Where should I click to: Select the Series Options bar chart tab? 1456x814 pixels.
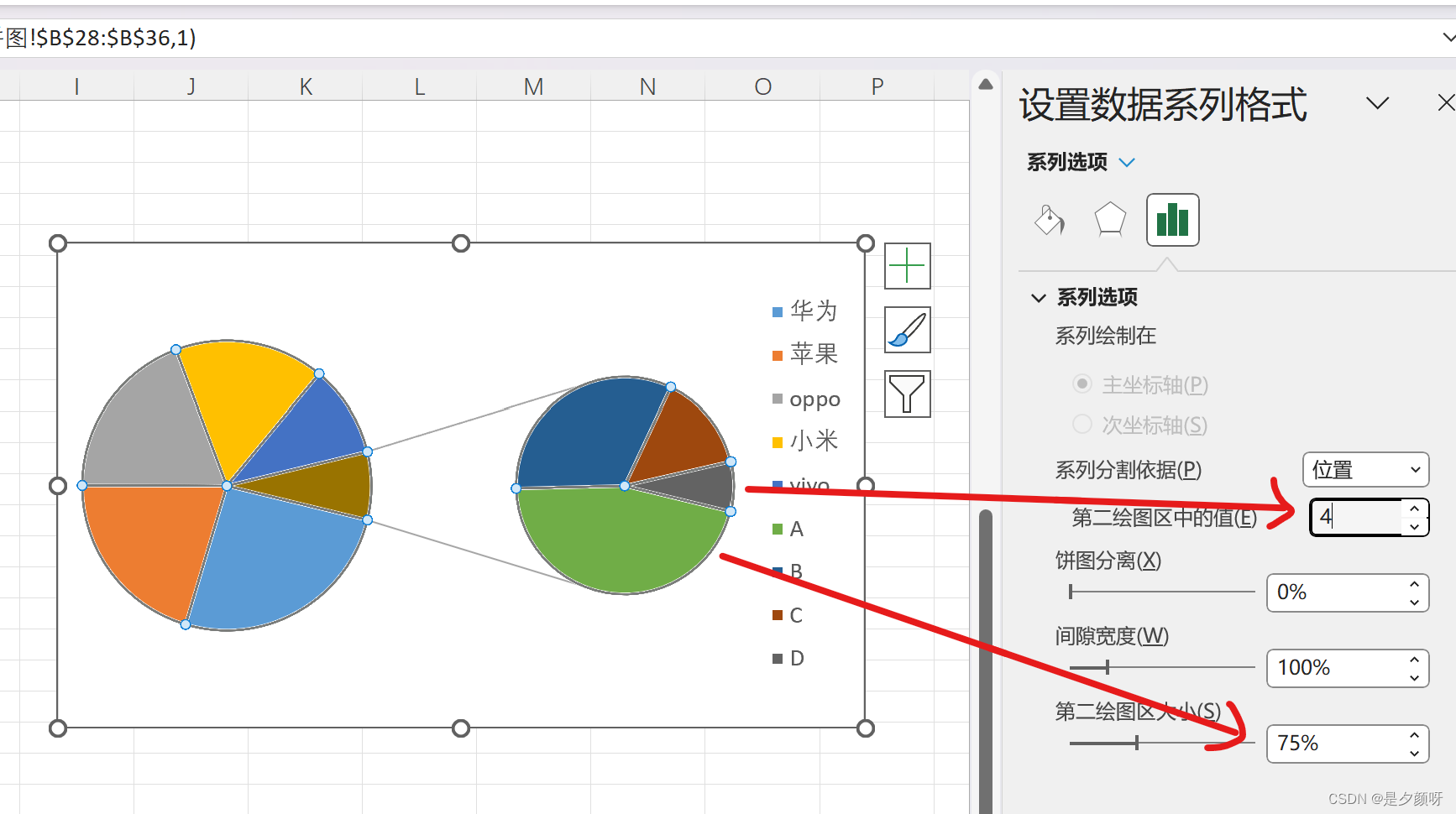pos(1172,220)
